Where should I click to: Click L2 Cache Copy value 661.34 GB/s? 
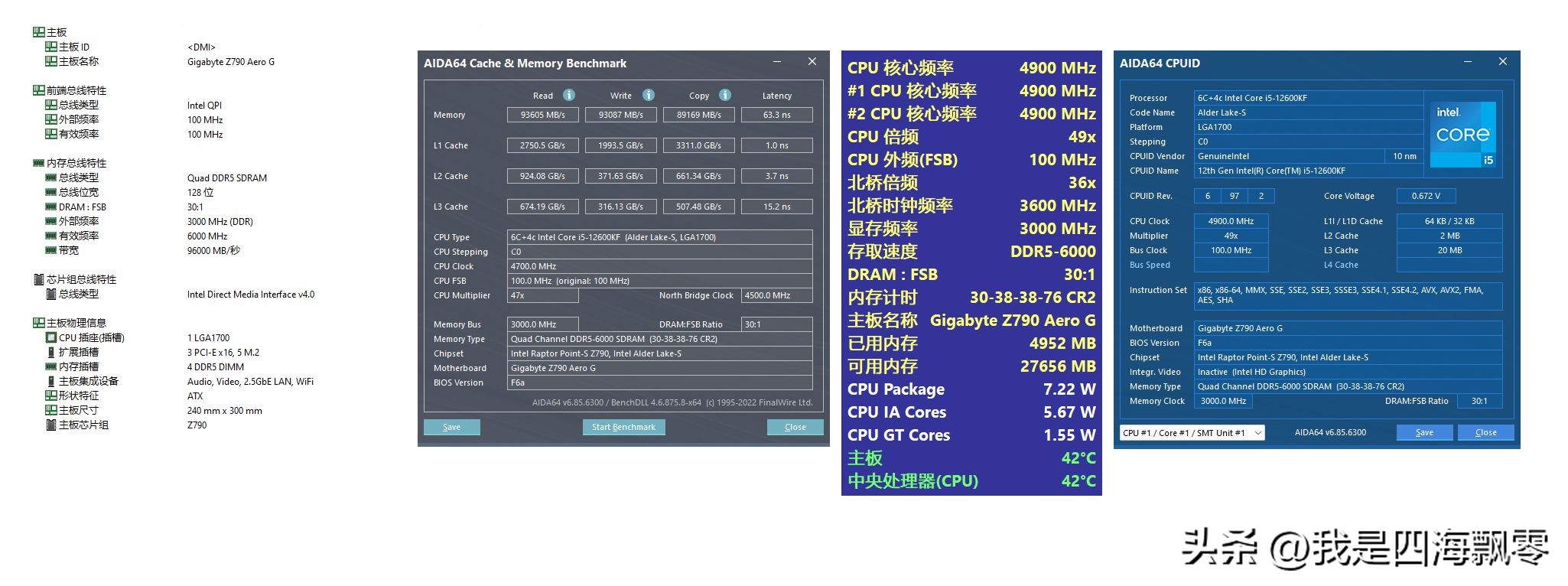click(699, 176)
